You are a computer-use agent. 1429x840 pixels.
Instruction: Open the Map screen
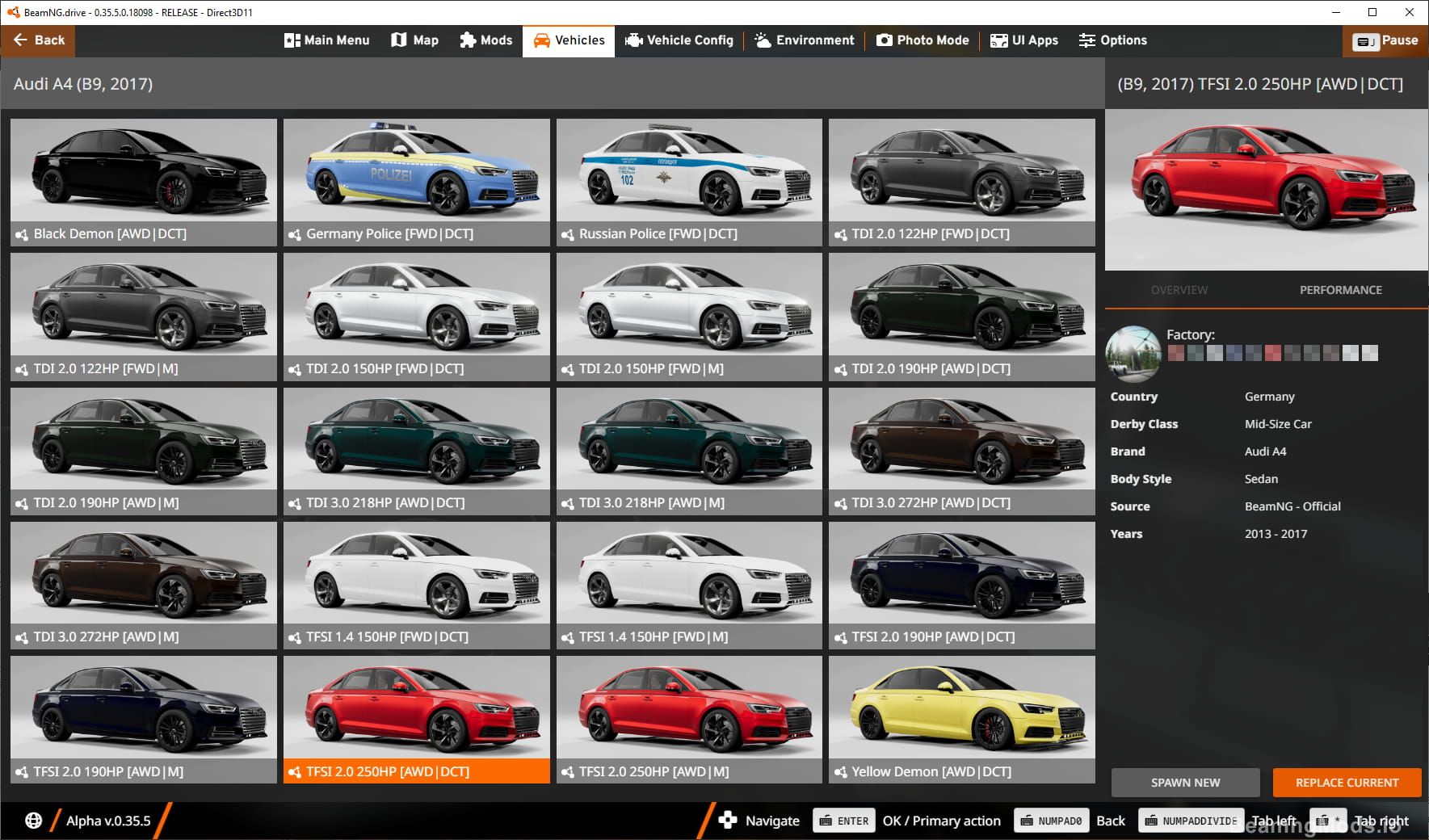(x=414, y=40)
